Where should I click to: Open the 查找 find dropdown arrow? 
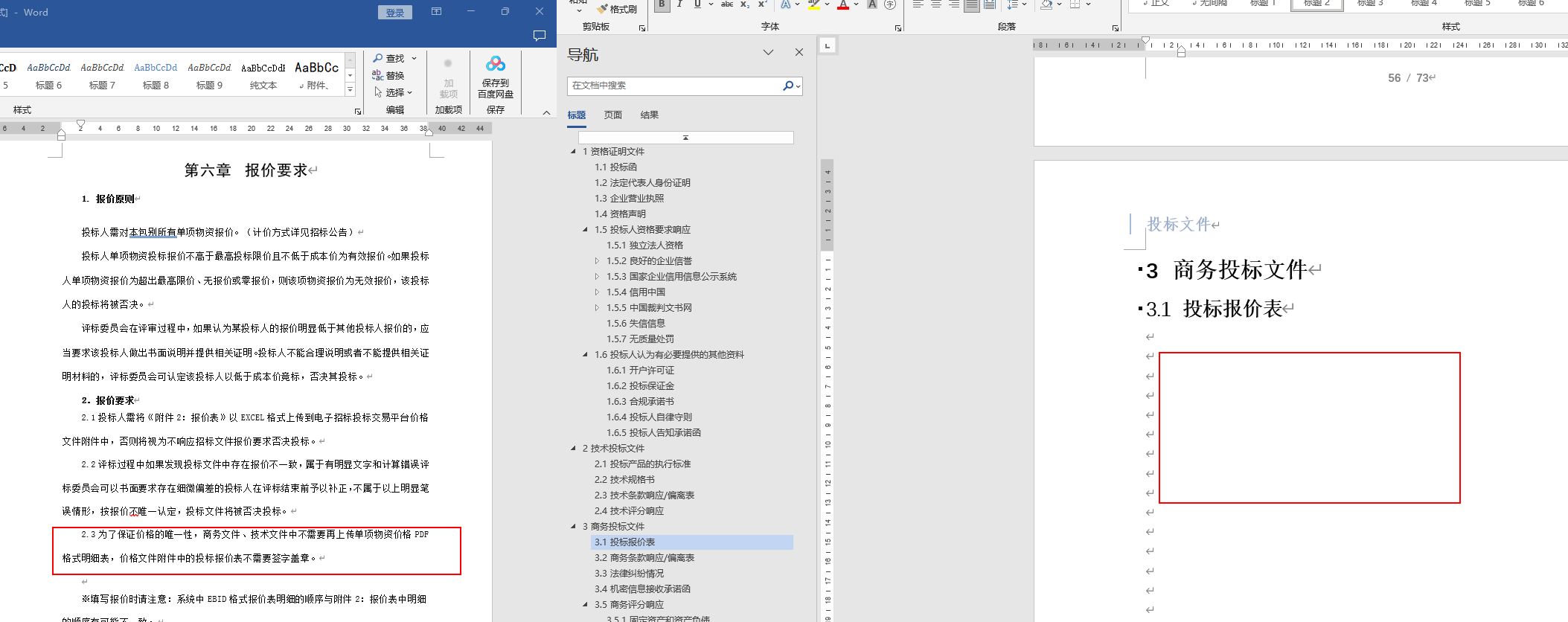415,58
